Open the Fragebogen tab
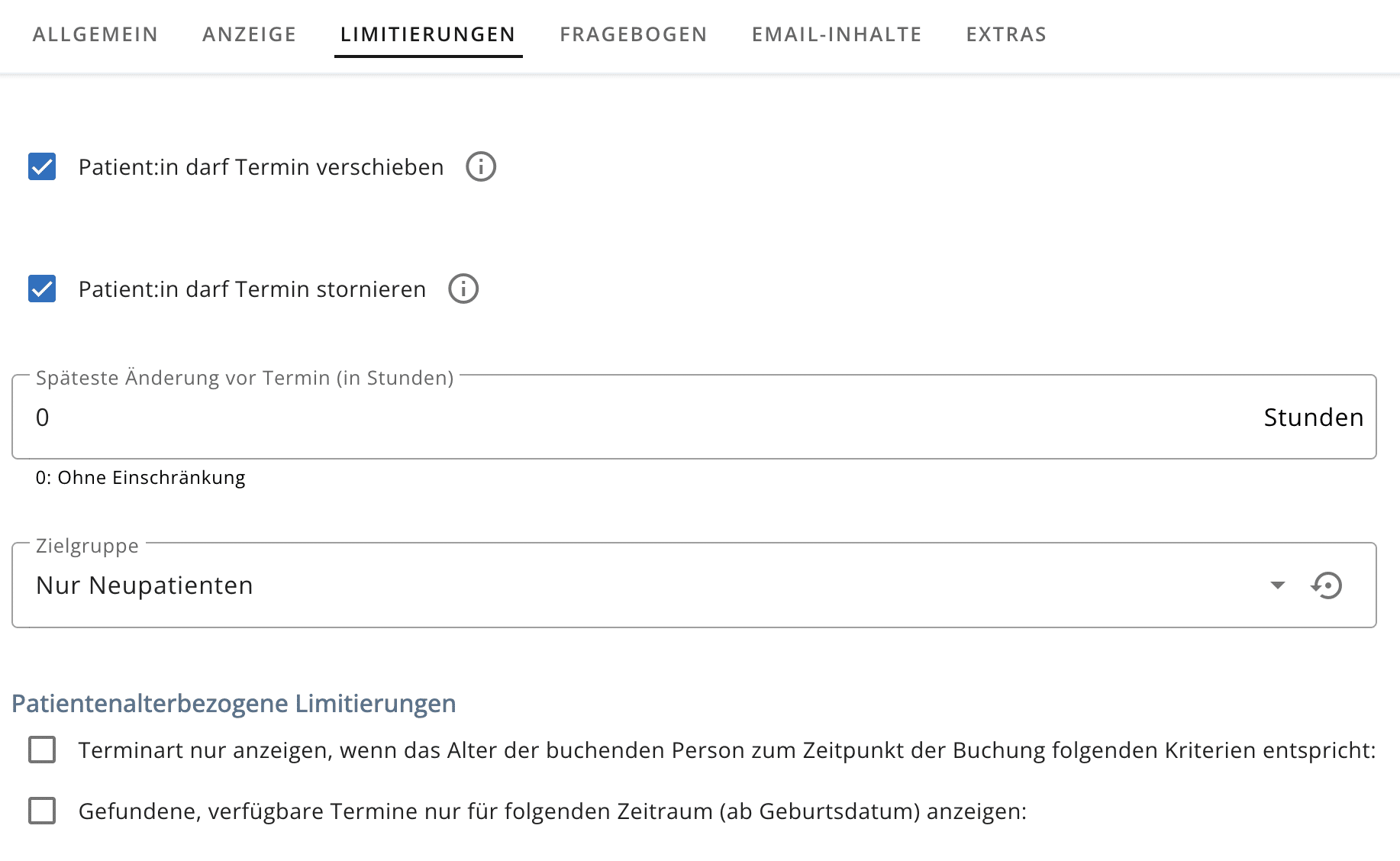The height and width of the screenshot is (861, 1400). [x=633, y=34]
